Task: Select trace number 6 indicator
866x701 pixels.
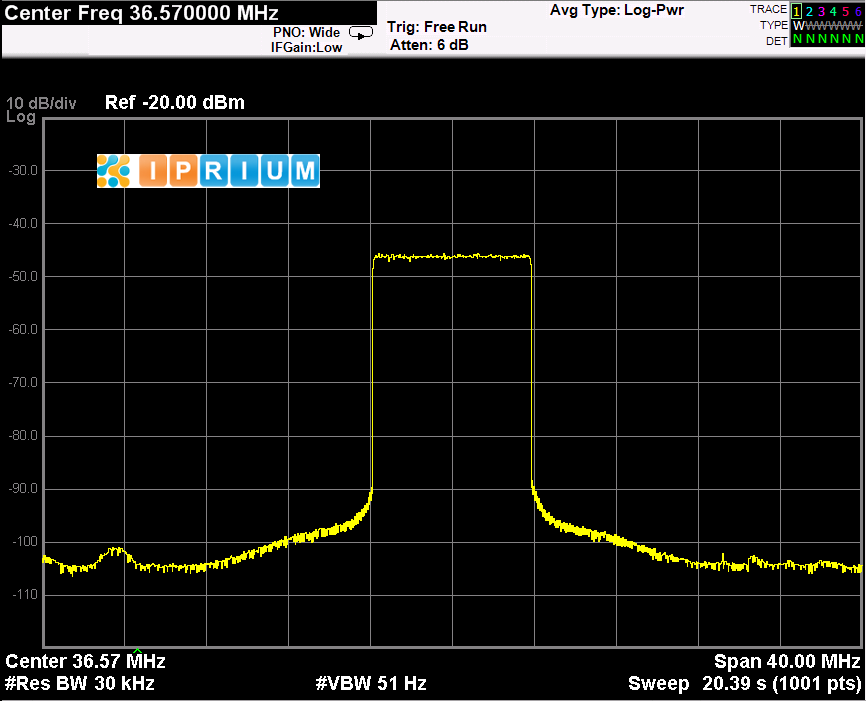Action: (x=858, y=11)
